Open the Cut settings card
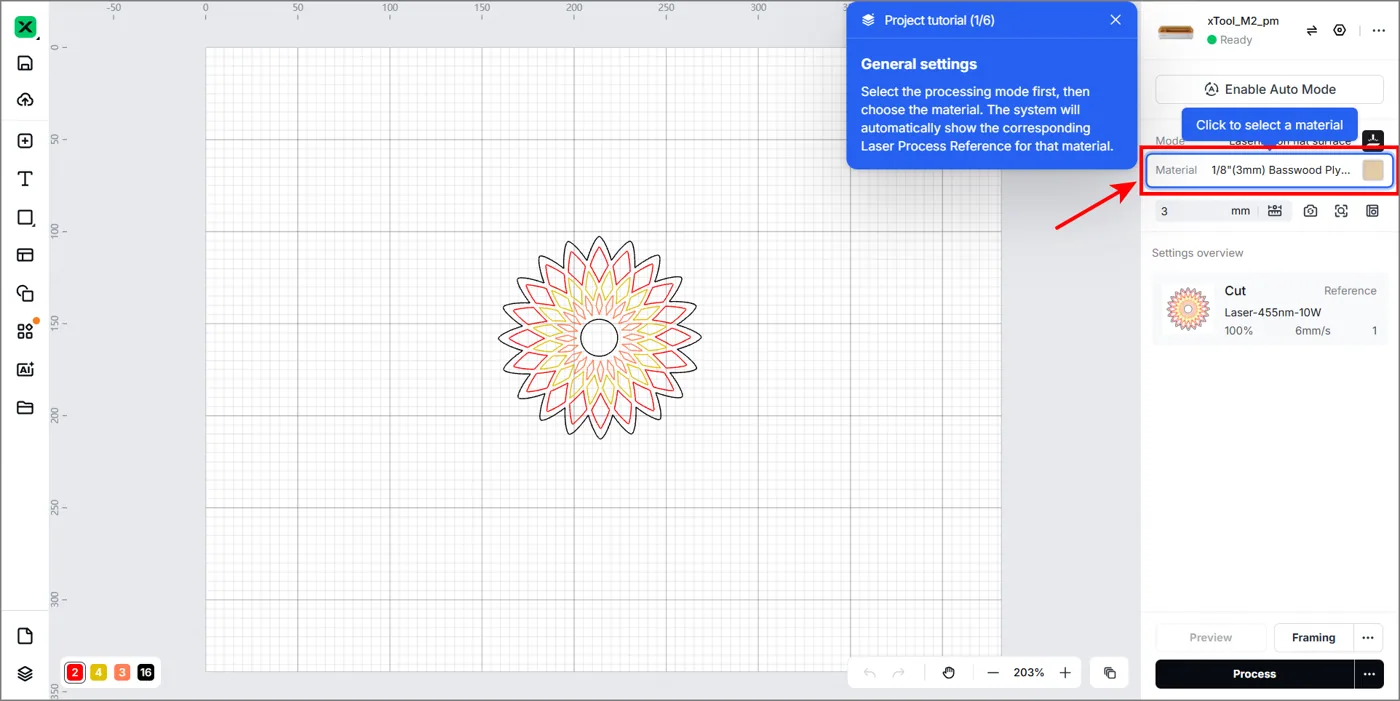The height and width of the screenshot is (701, 1400). (1270, 310)
